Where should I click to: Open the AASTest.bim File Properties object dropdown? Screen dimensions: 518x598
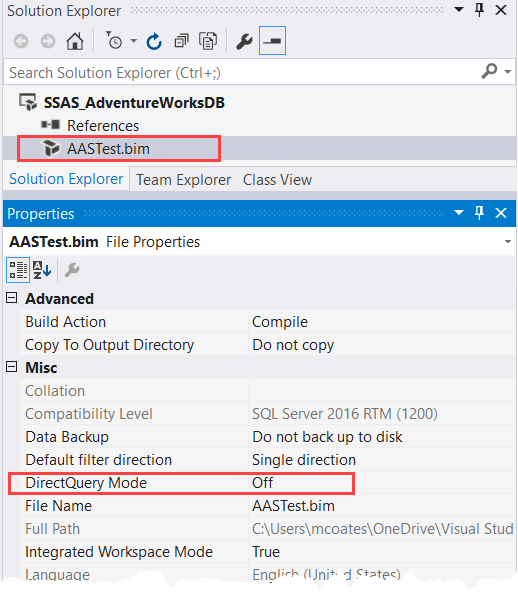pos(507,241)
